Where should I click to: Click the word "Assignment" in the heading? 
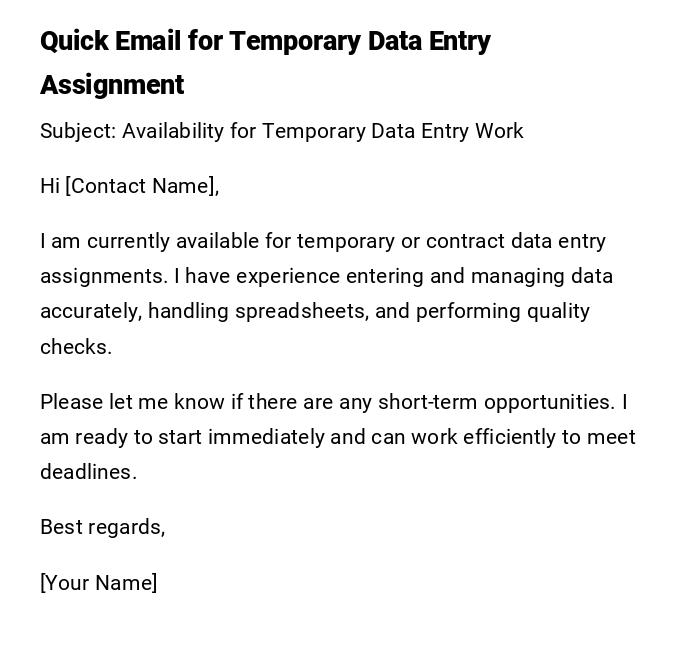(112, 85)
